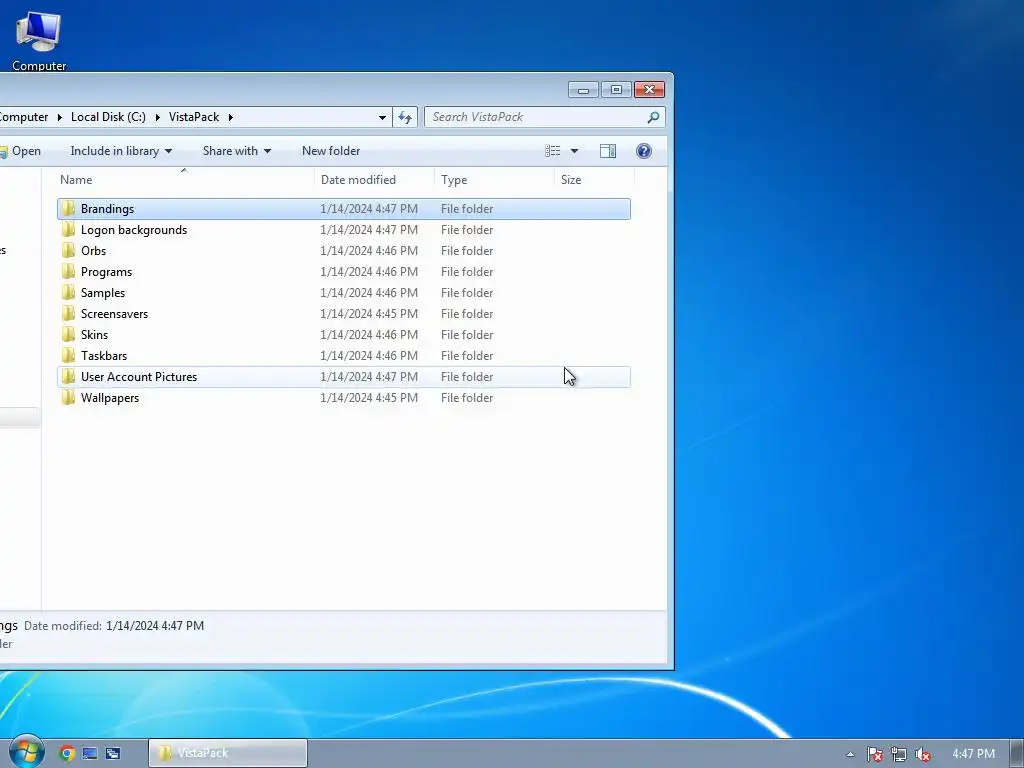Viewport: 1024px width, 768px height.
Task: Switch to the VistaPack taskbar button
Action: pyautogui.click(x=228, y=753)
